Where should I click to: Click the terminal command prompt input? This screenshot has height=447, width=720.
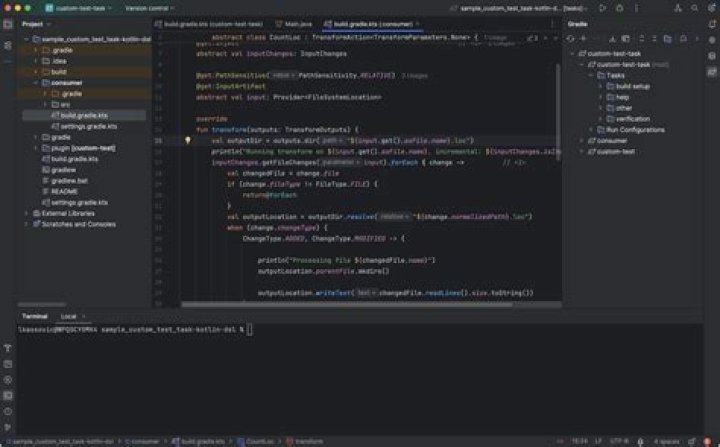(x=250, y=329)
